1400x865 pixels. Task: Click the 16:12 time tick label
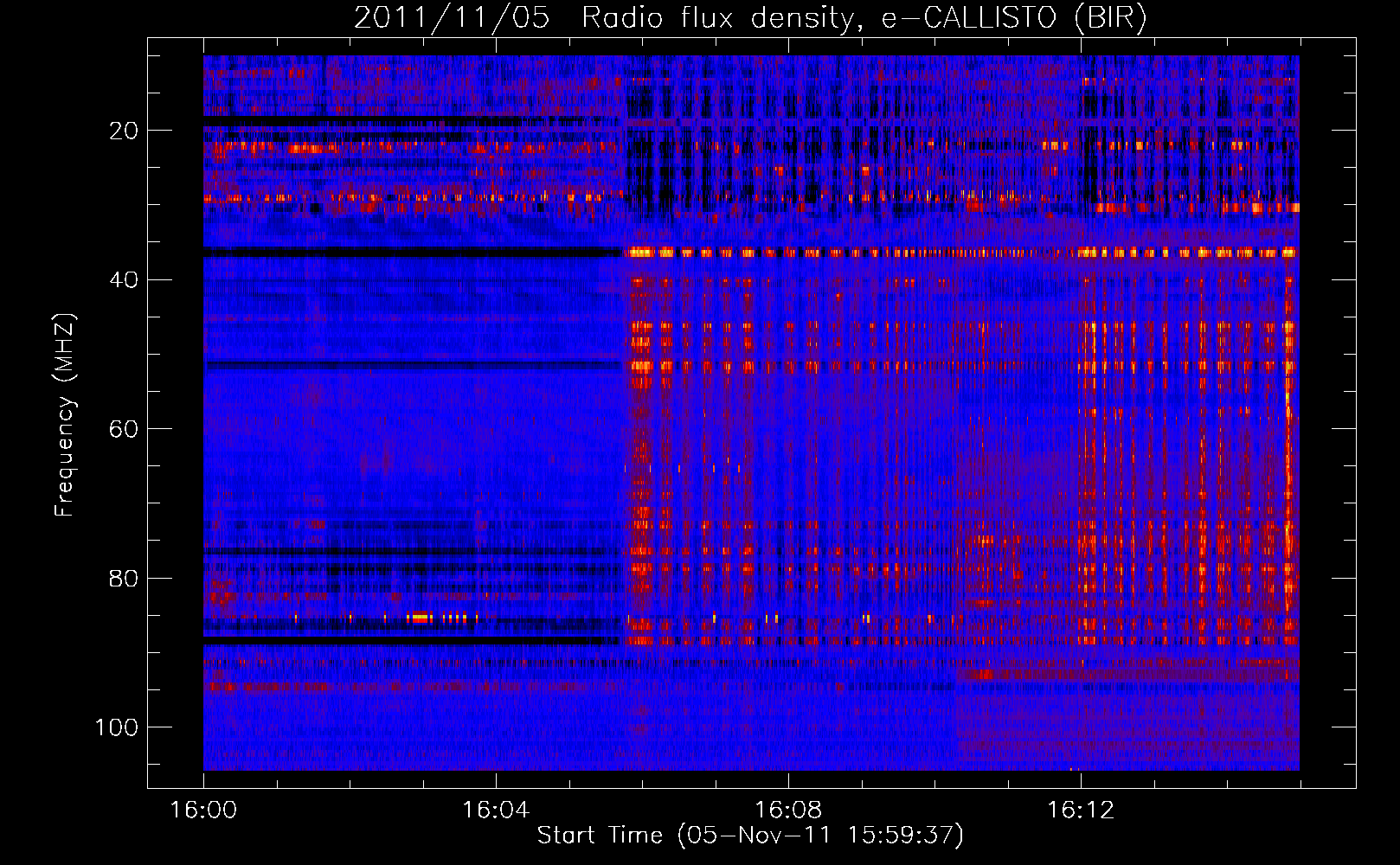tap(1081, 811)
